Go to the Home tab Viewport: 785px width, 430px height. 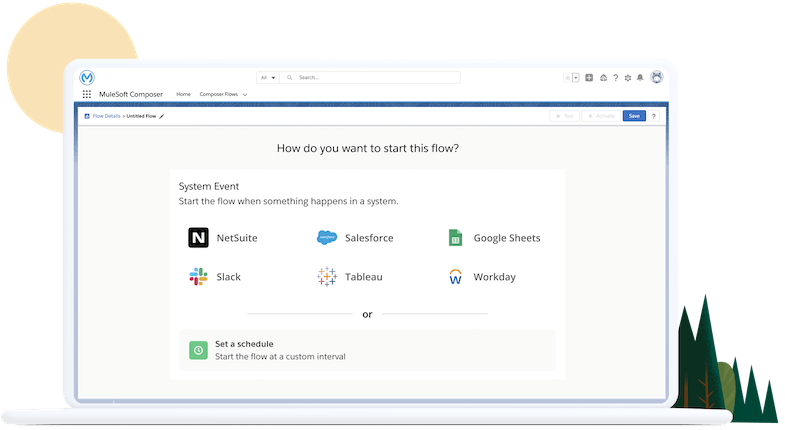coord(183,94)
